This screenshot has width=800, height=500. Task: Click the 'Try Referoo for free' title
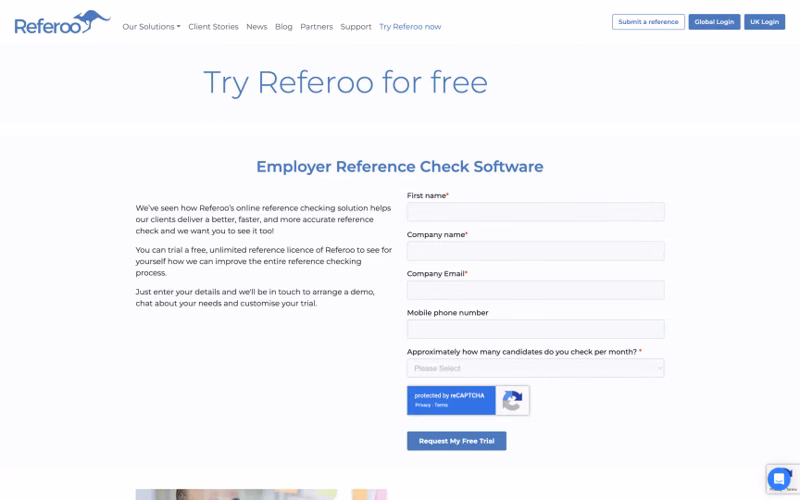pyautogui.click(x=345, y=83)
